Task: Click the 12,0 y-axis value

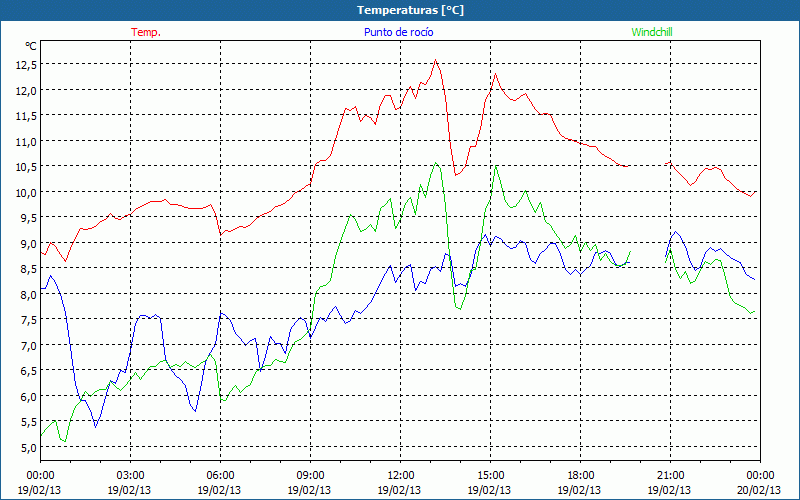Action: coord(27,90)
